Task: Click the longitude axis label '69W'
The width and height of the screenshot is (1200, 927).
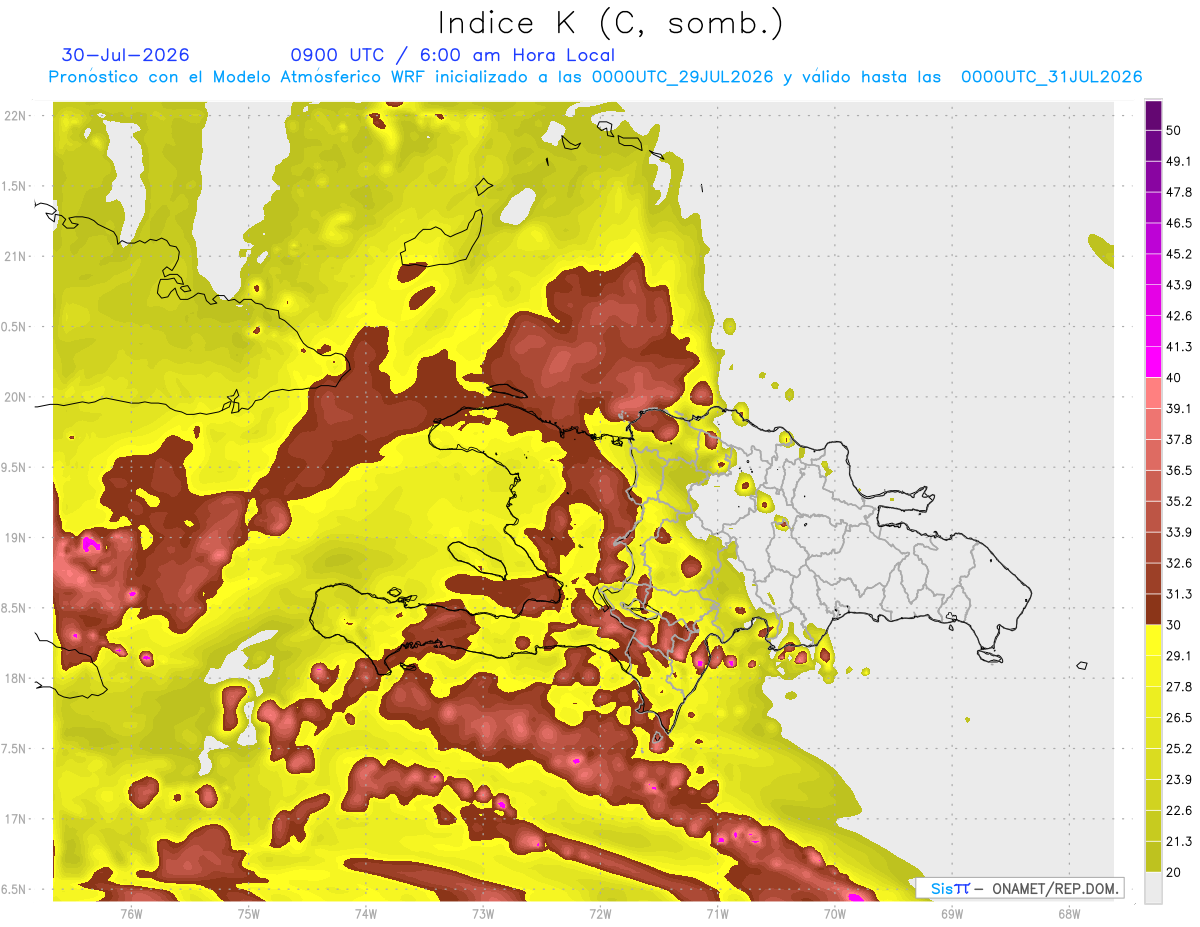Action: [951, 912]
